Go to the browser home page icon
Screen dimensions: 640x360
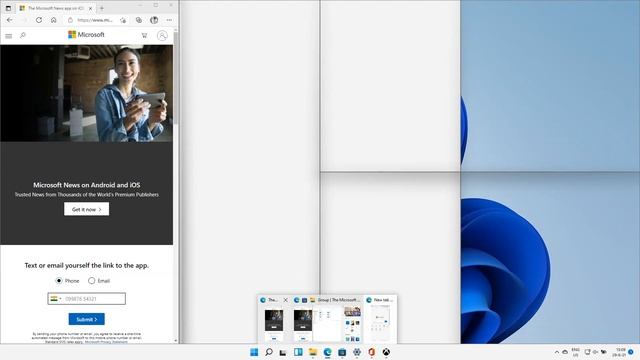tap(53, 20)
